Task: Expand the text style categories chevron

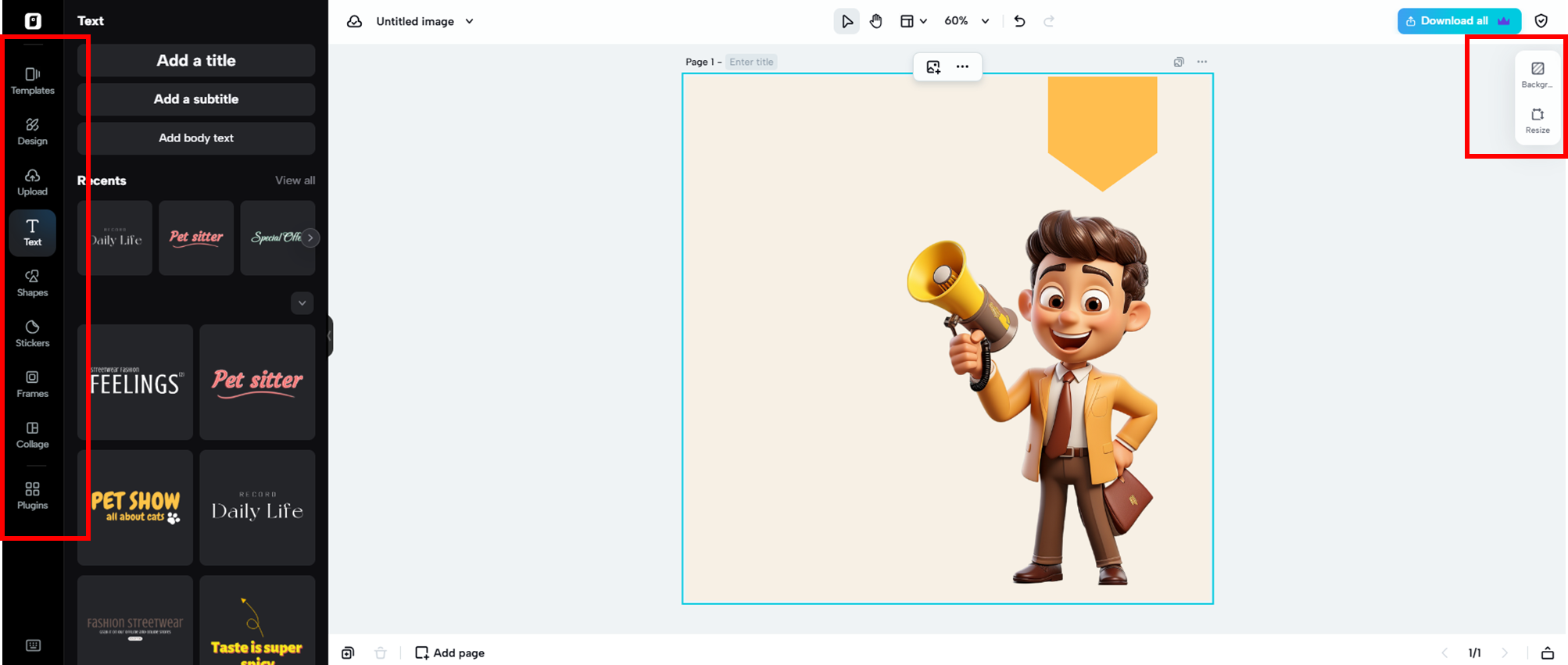Action: [x=302, y=303]
